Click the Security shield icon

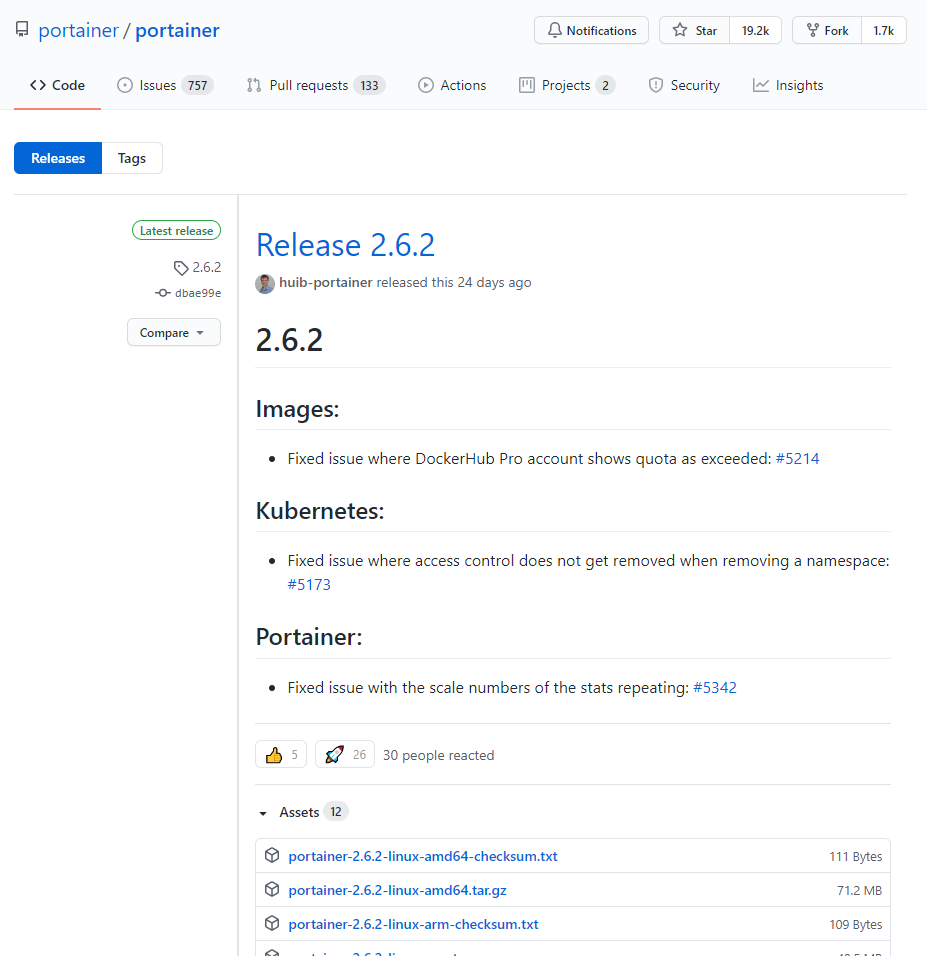tap(656, 85)
